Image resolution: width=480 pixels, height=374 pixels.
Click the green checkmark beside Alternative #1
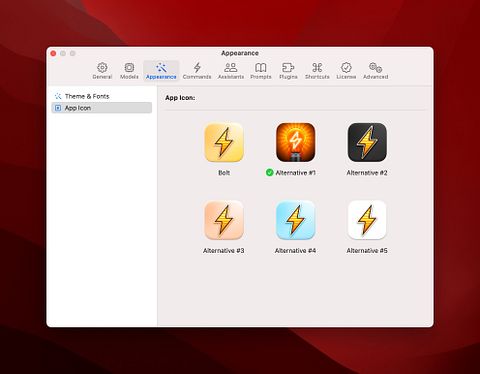pos(269,173)
